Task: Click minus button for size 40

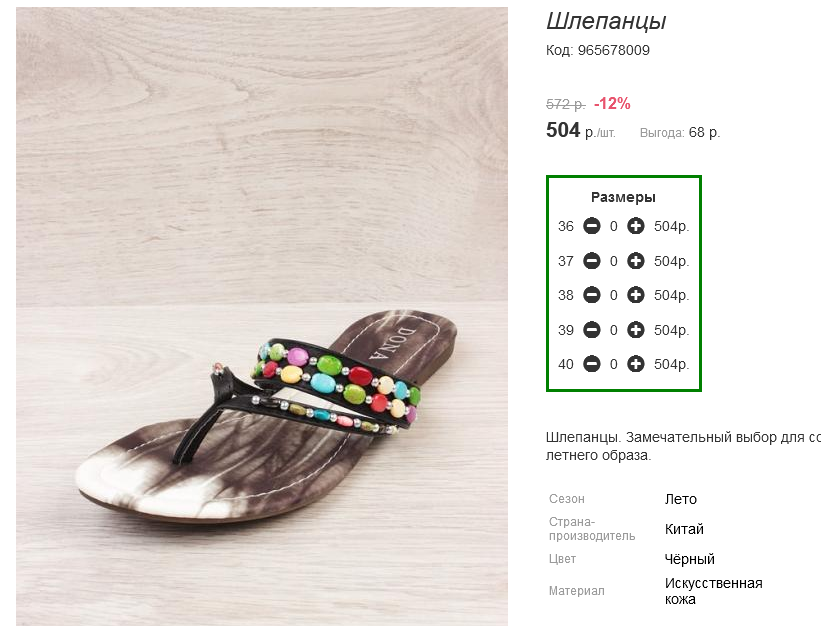Action: pos(592,364)
